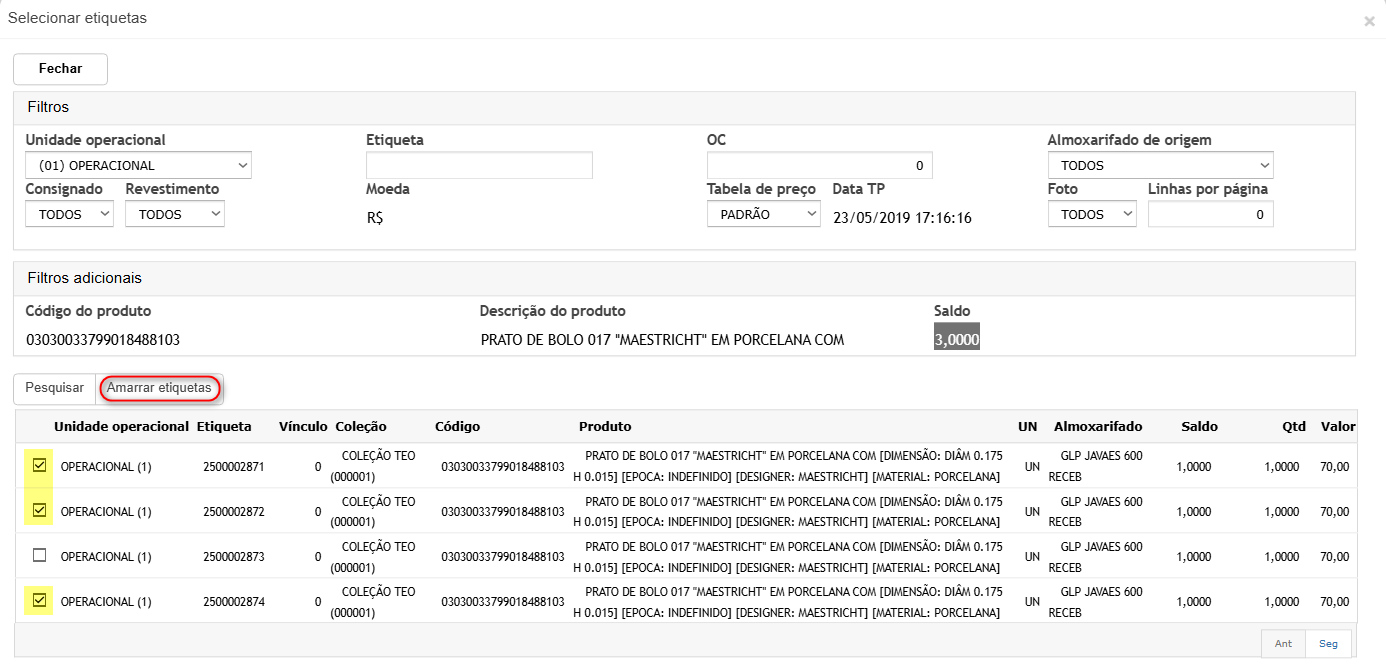This screenshot has width=1386, height=671.
Task: Check the checkbox for etiqueta 2500002873
Action: coord(40,556)
